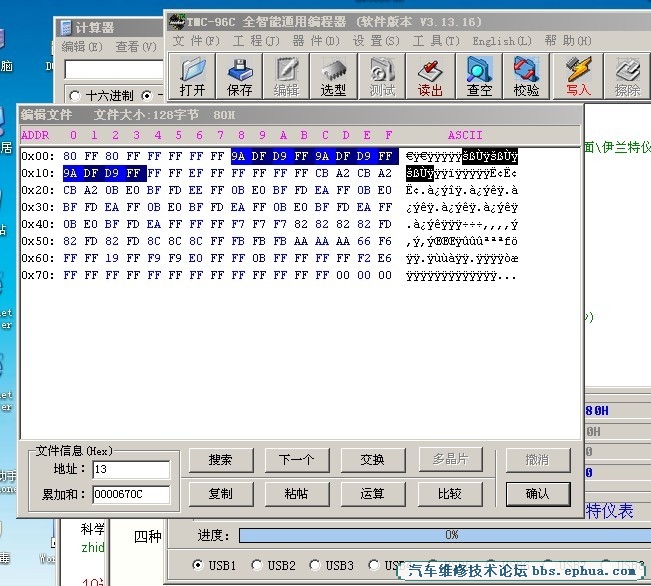Open the 工具(T) menu
Screen dimensions: 651x586
click(436, 41)
